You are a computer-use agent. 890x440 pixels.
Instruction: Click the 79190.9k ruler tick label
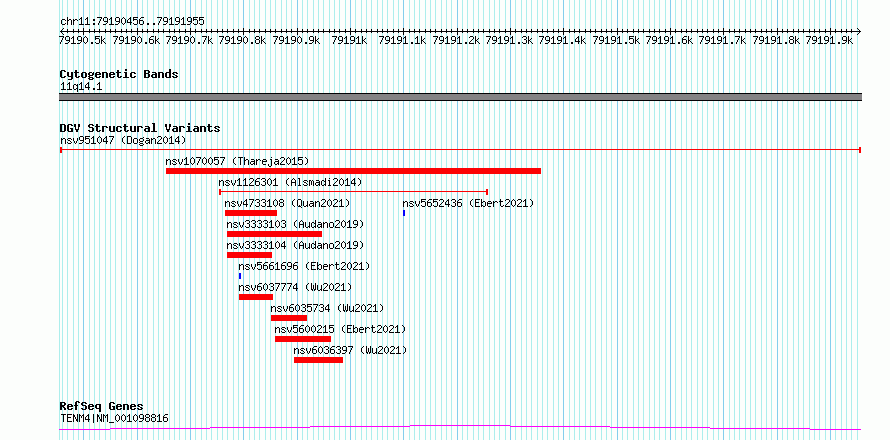[296, 40]
